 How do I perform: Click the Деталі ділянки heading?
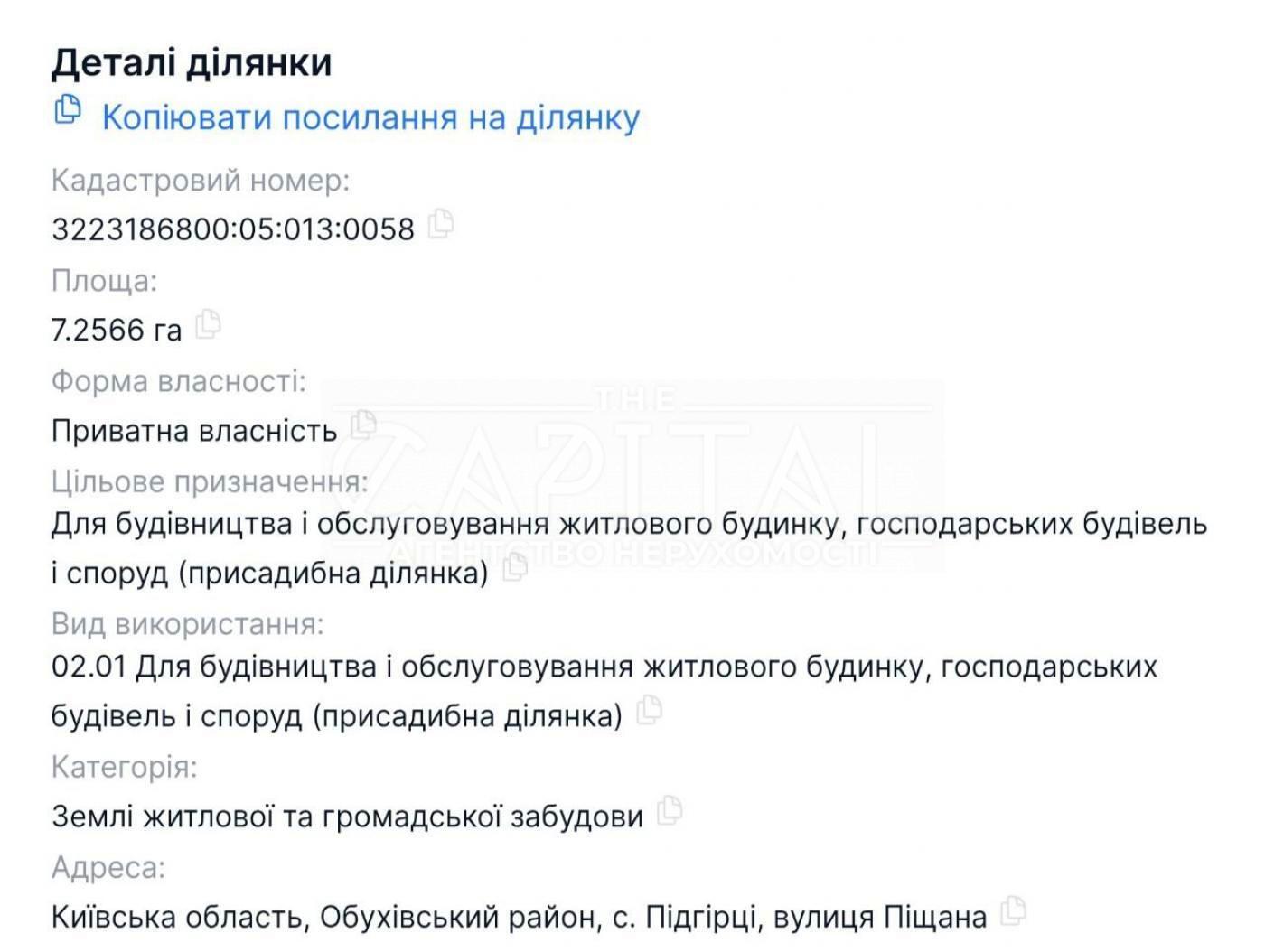click(x=192, y=63)
